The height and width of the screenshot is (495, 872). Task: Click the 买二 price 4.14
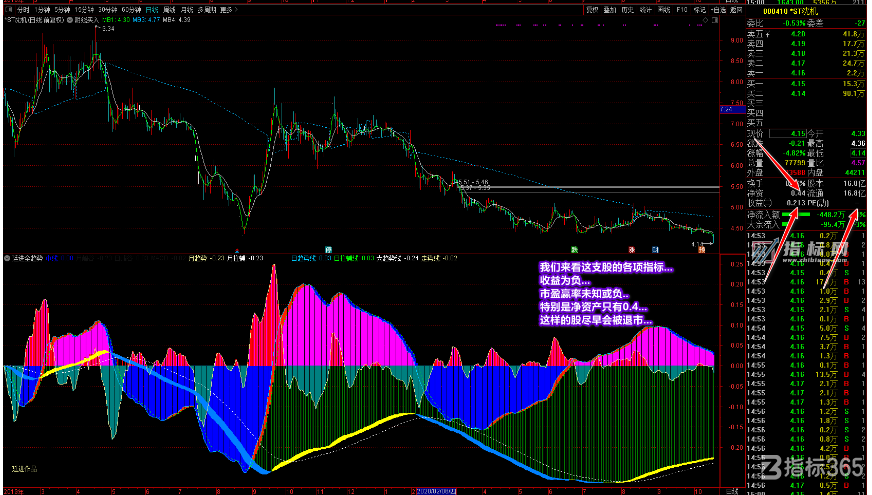(798, 93)
